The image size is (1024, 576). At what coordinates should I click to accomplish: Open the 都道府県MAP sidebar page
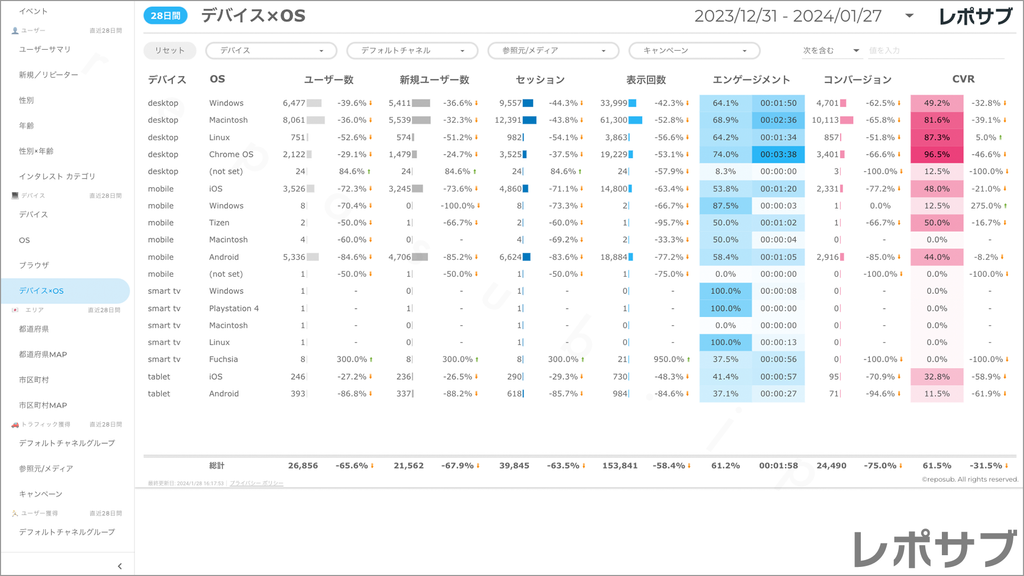43,354
